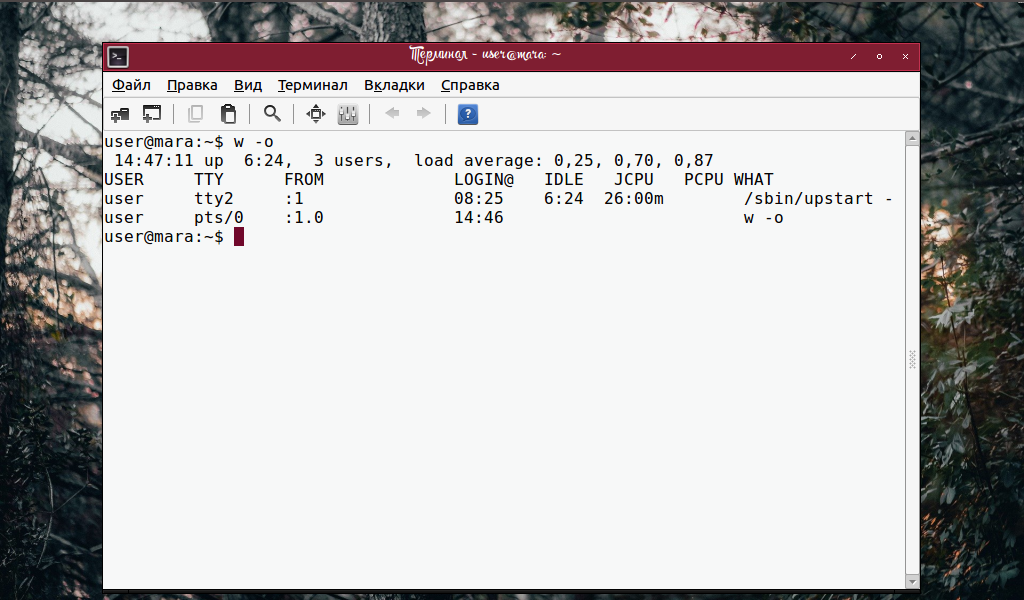The width and height of the screenshot is (1024, 600).
Task: Open the Правка menu
Action: coord(192,85)
